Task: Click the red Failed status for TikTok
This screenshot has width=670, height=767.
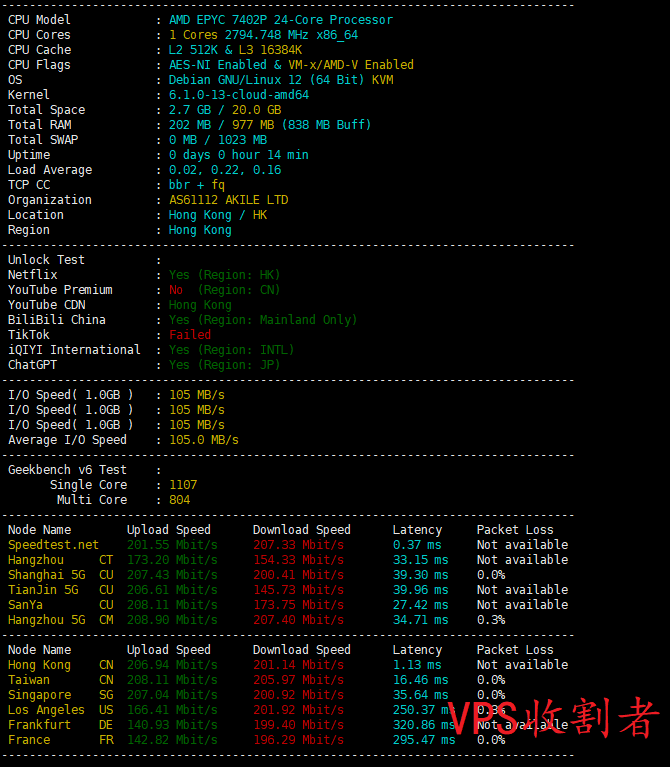Action: [x=190, y=335]
